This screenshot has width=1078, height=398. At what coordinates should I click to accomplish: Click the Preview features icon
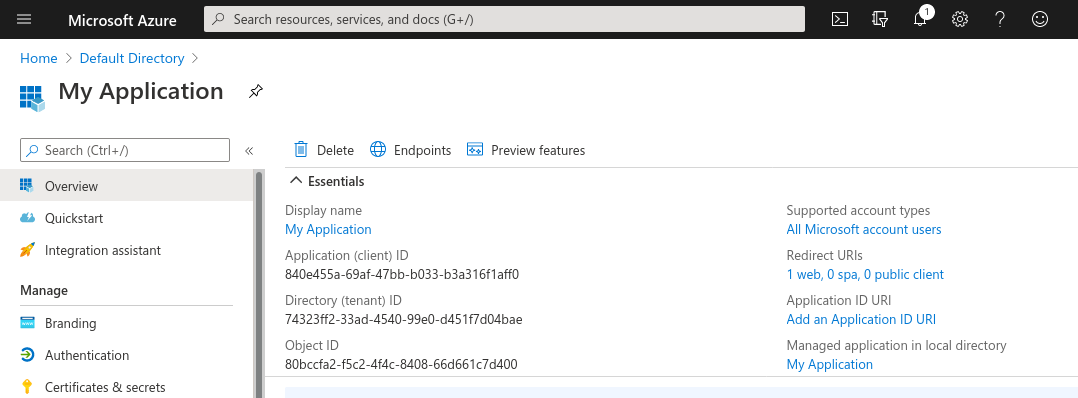(474, 149)
